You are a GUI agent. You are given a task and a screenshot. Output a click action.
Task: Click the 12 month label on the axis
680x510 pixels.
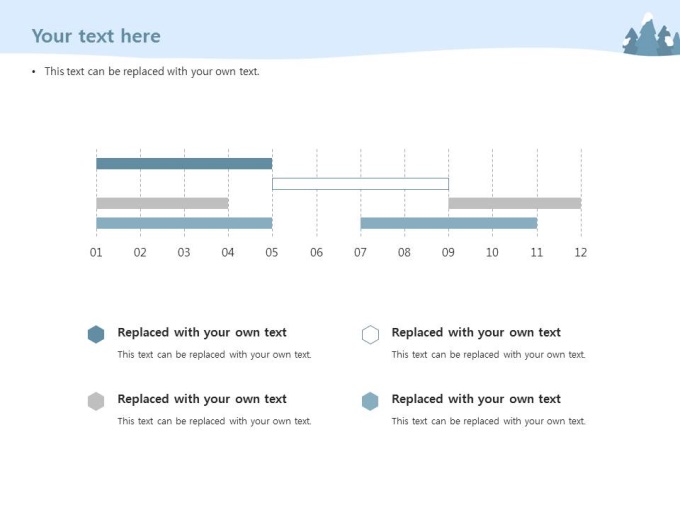(x=581, y=252)
